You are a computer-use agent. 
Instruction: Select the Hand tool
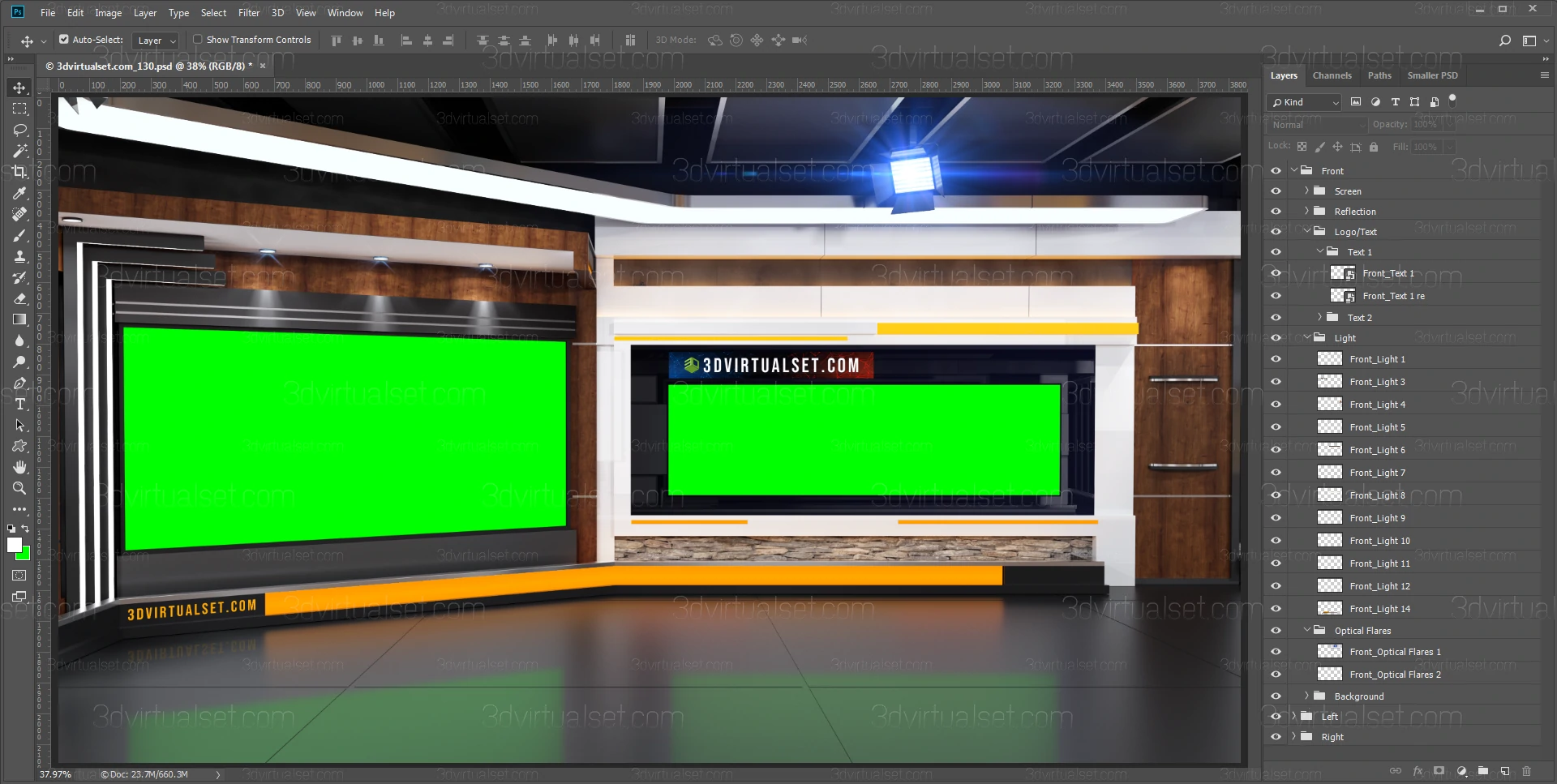[x=19, y=467]
